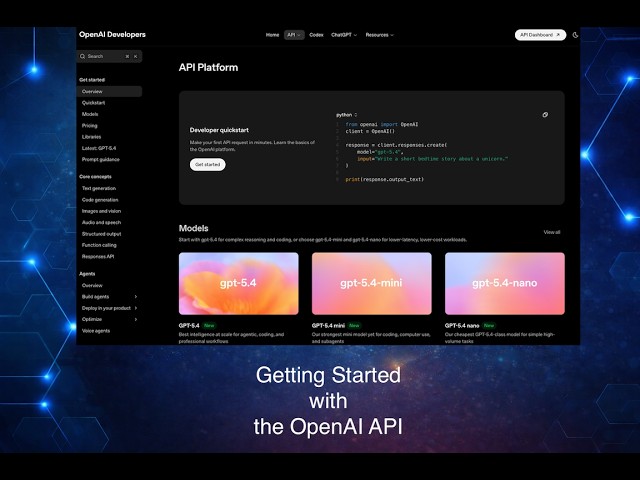
Task: Open Libraries in sidebar
Action: coord(91,137)
